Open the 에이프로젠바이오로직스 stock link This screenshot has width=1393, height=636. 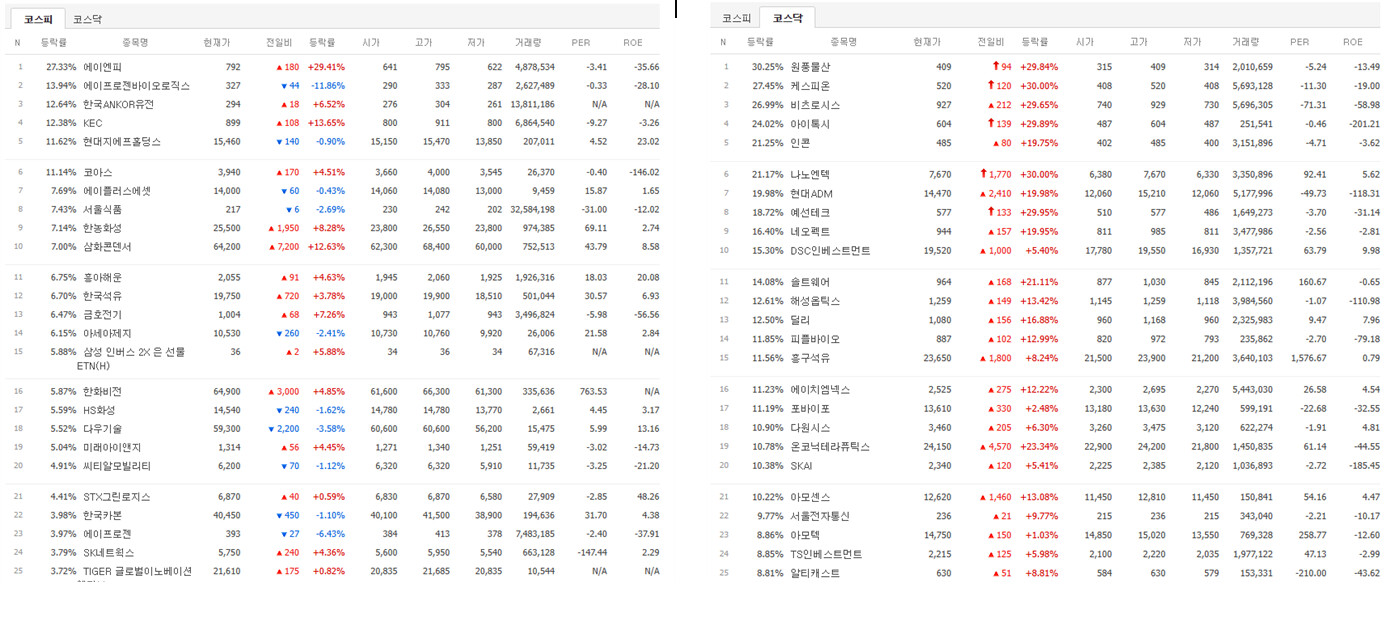[x=136, y=86]
